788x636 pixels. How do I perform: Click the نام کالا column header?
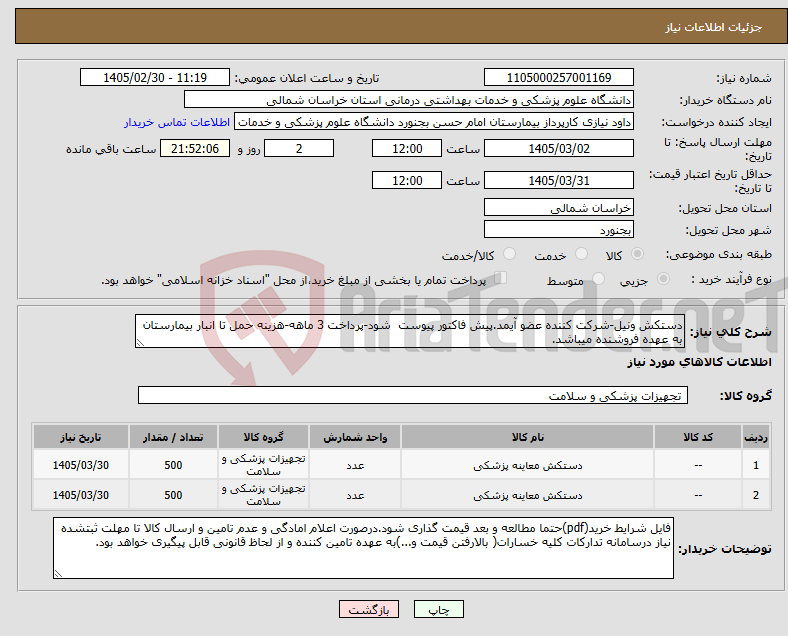click(527, 437)
